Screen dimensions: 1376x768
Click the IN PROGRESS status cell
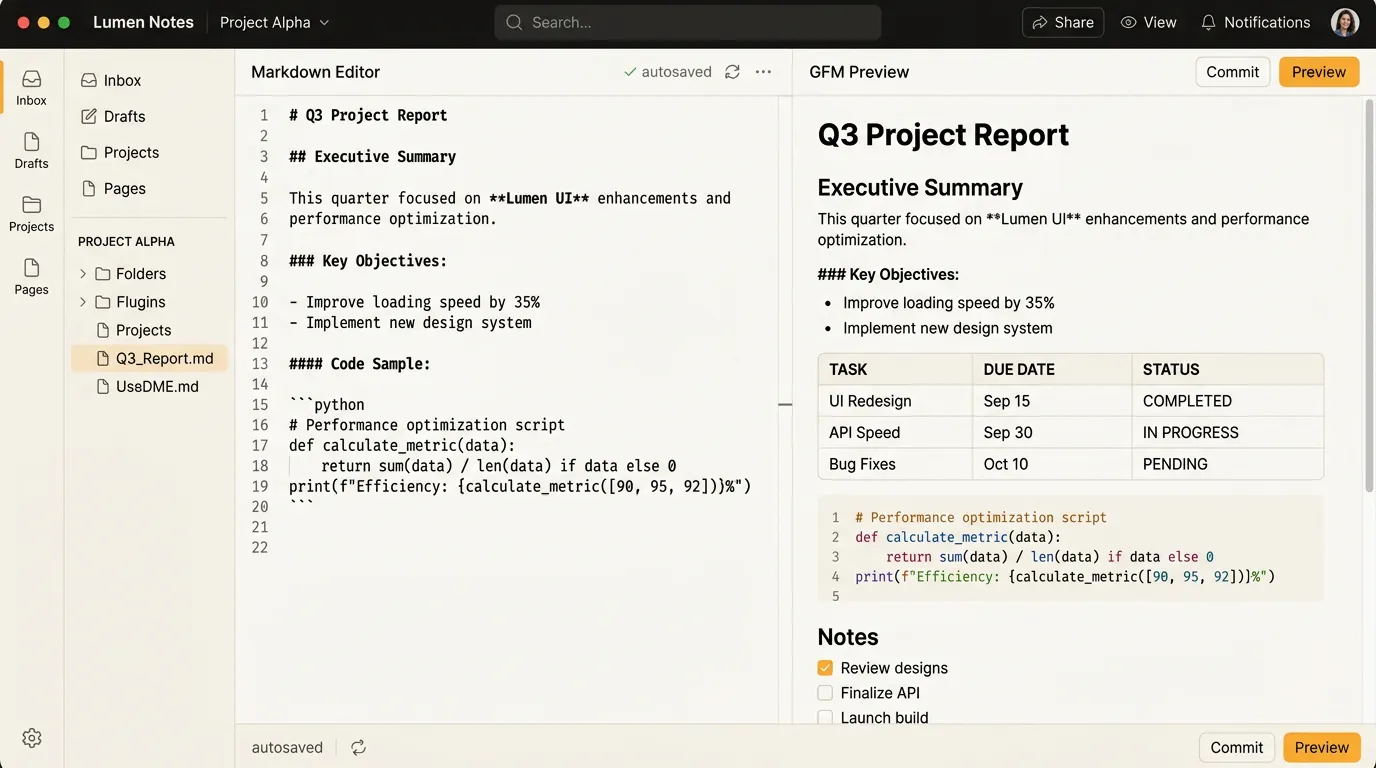tap(1228, 433)
